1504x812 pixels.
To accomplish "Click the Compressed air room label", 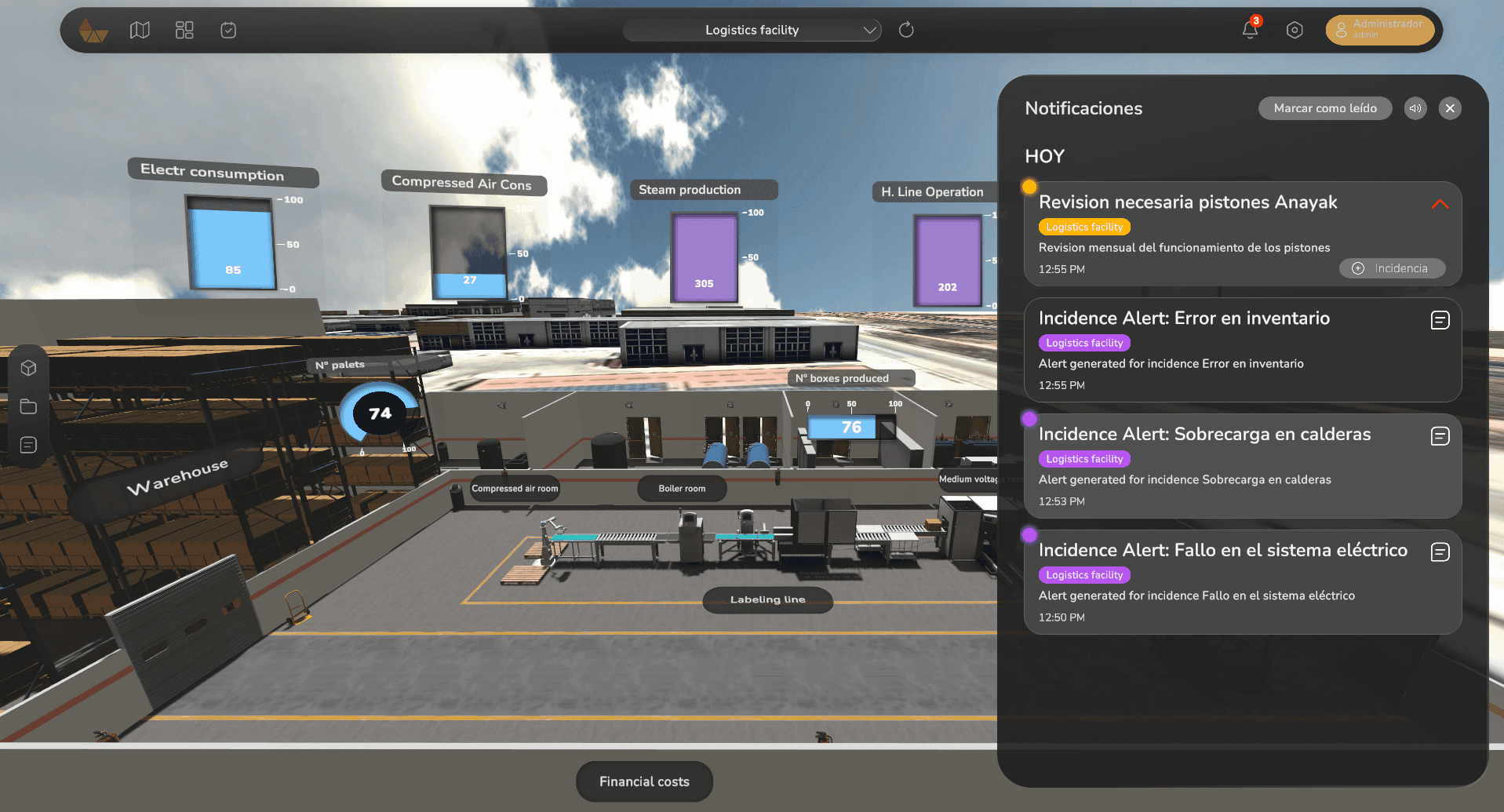I will pyautogui.click(x=515, y=489).
